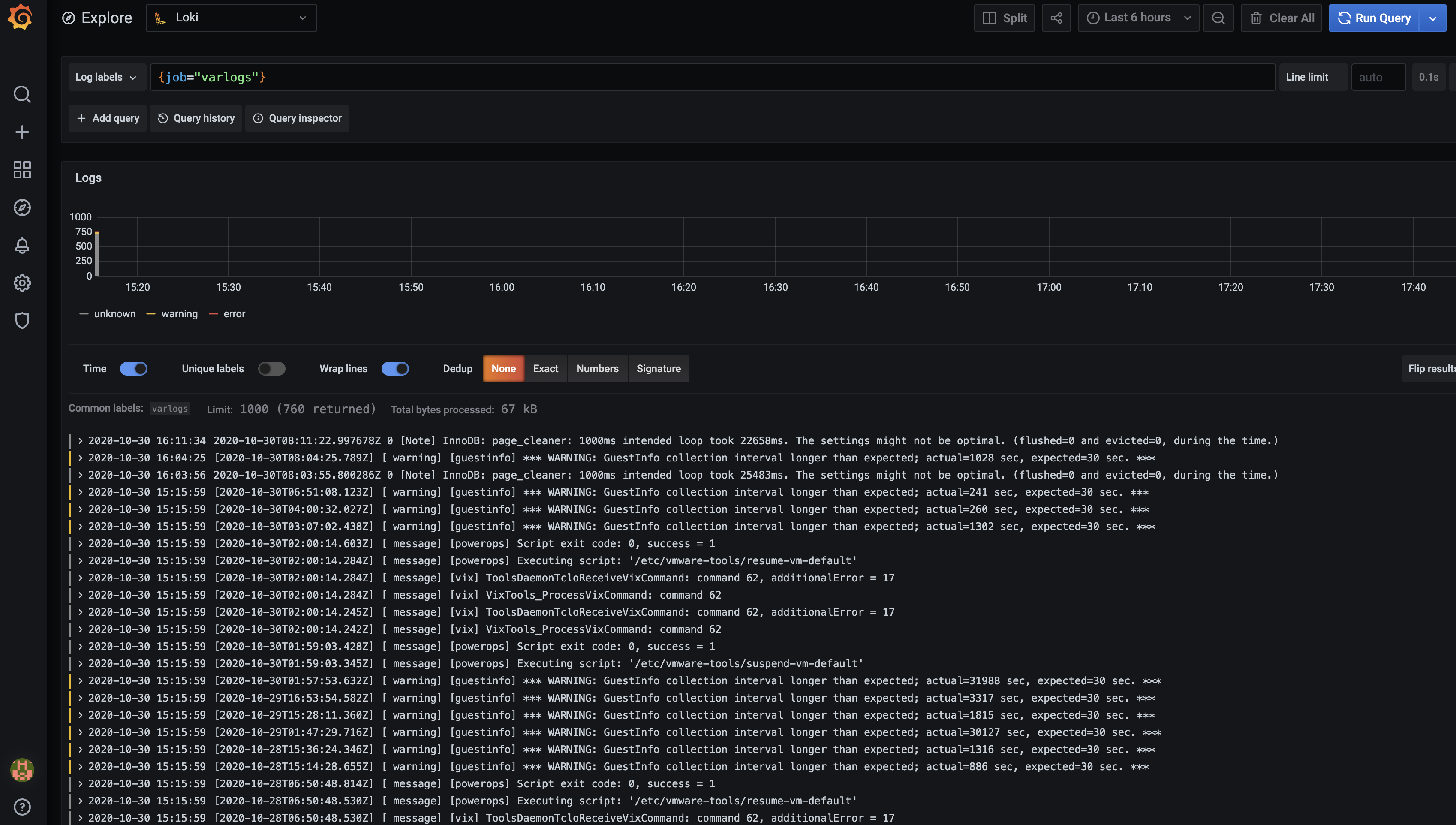Screen dimensions: 1456x825
Task: Open the Alerting bell icon
Action: click(22, 245)
